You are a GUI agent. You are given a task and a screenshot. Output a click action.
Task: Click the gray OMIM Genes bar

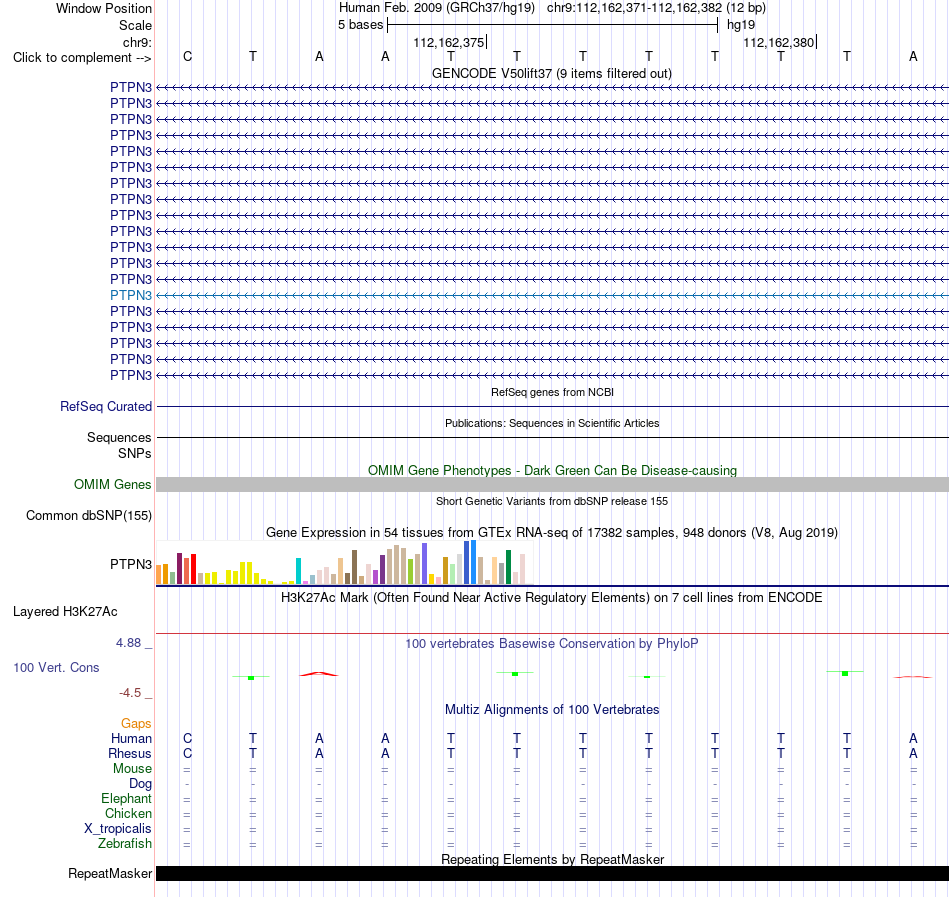(553, 485)
